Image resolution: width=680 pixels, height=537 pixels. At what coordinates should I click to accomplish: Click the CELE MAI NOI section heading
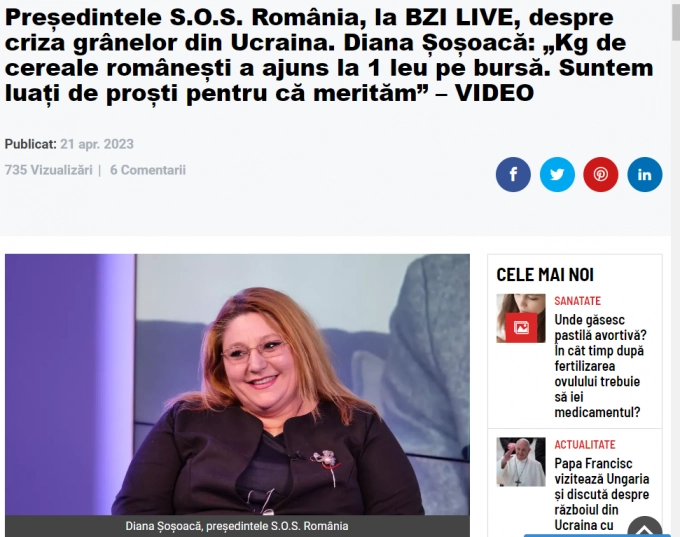pyautogui.click(x=545, y=275)
